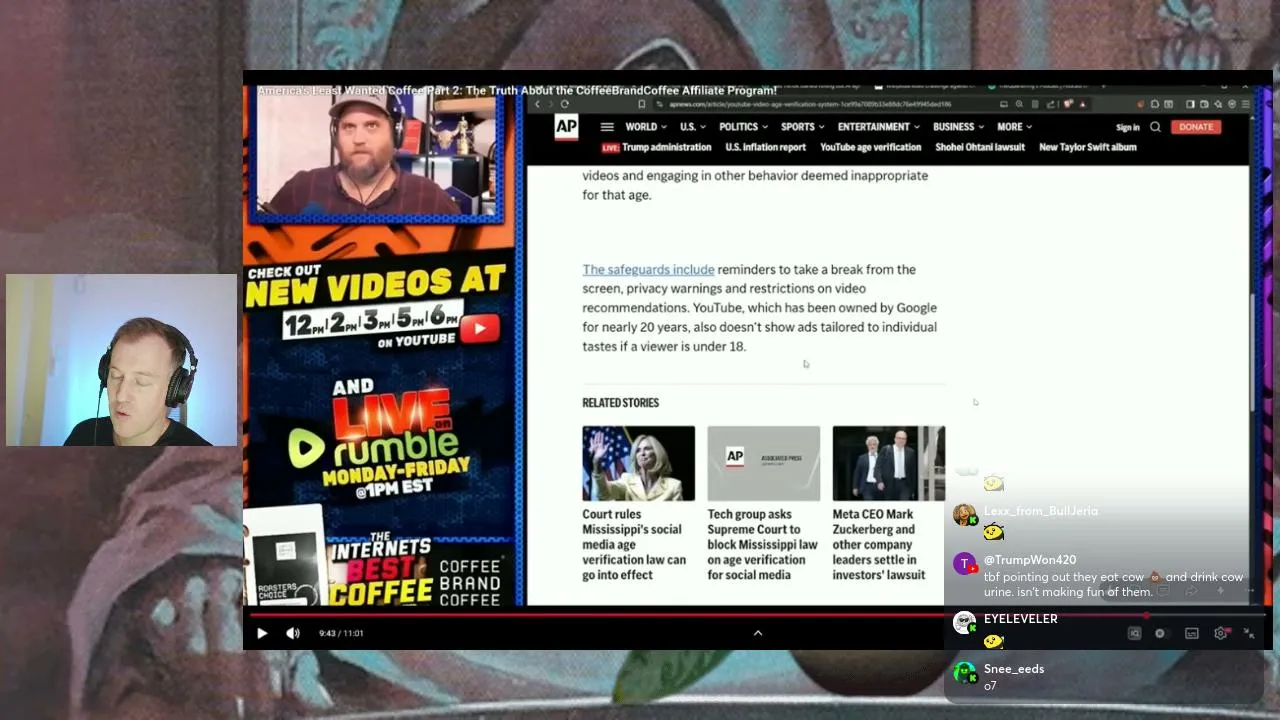Click the streamer webcam overlay
Viewport: 1280px width, 720px height.
121,360
